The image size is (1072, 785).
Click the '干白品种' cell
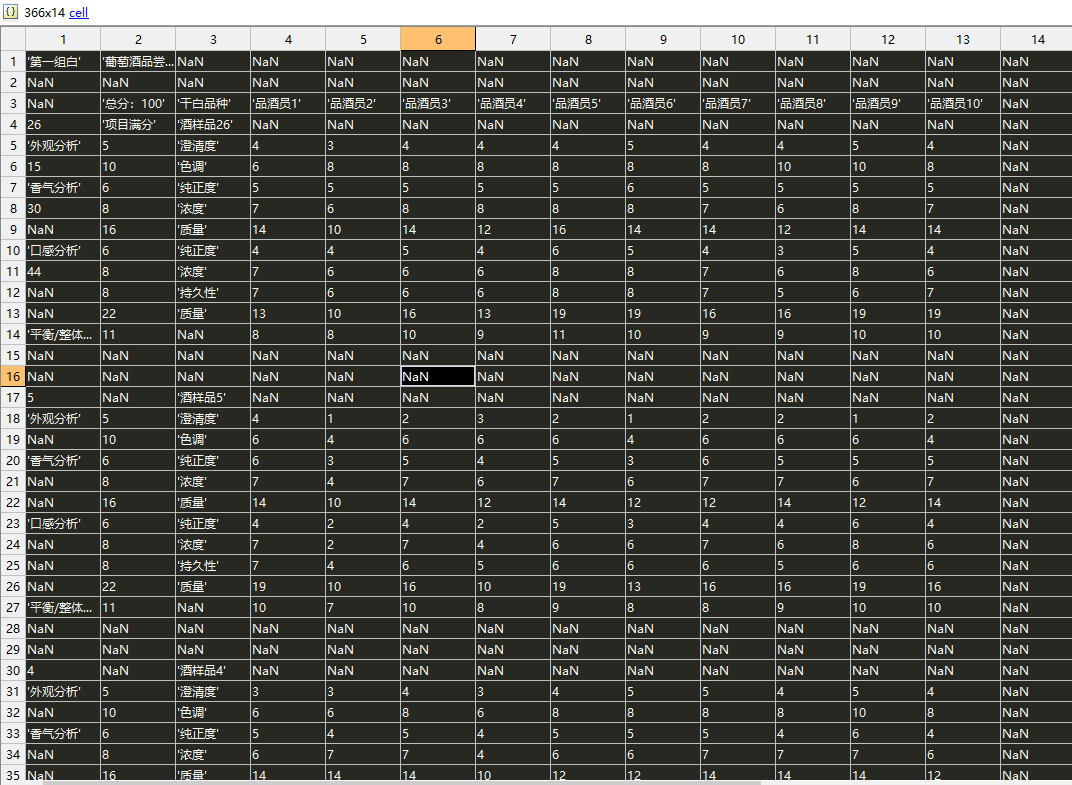coord(213,103)
